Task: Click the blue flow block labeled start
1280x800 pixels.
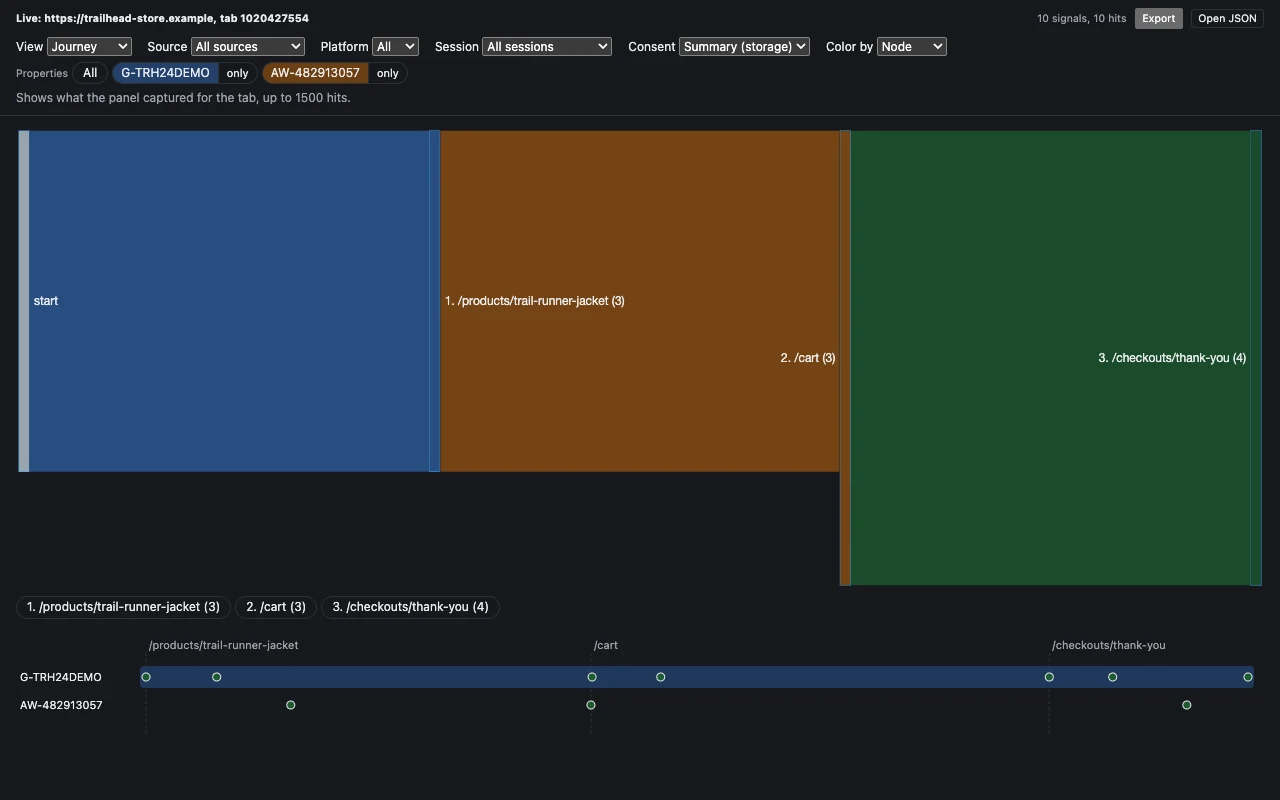Action: coord(229,301)
